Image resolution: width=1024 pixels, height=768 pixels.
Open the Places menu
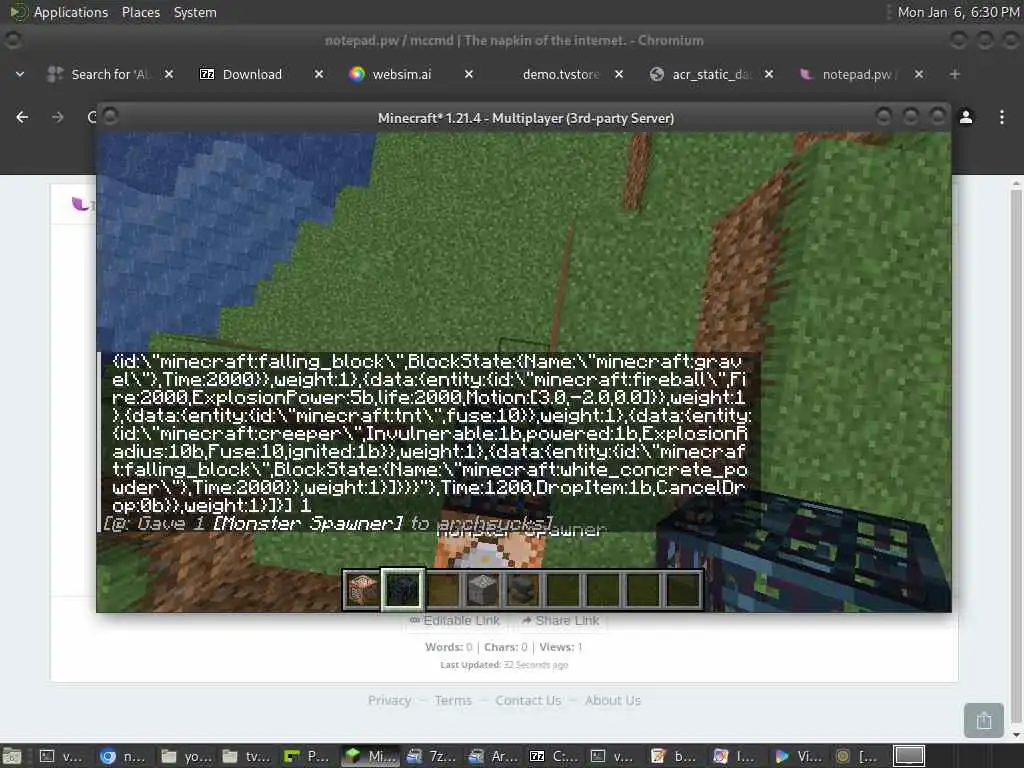point(140,12)
